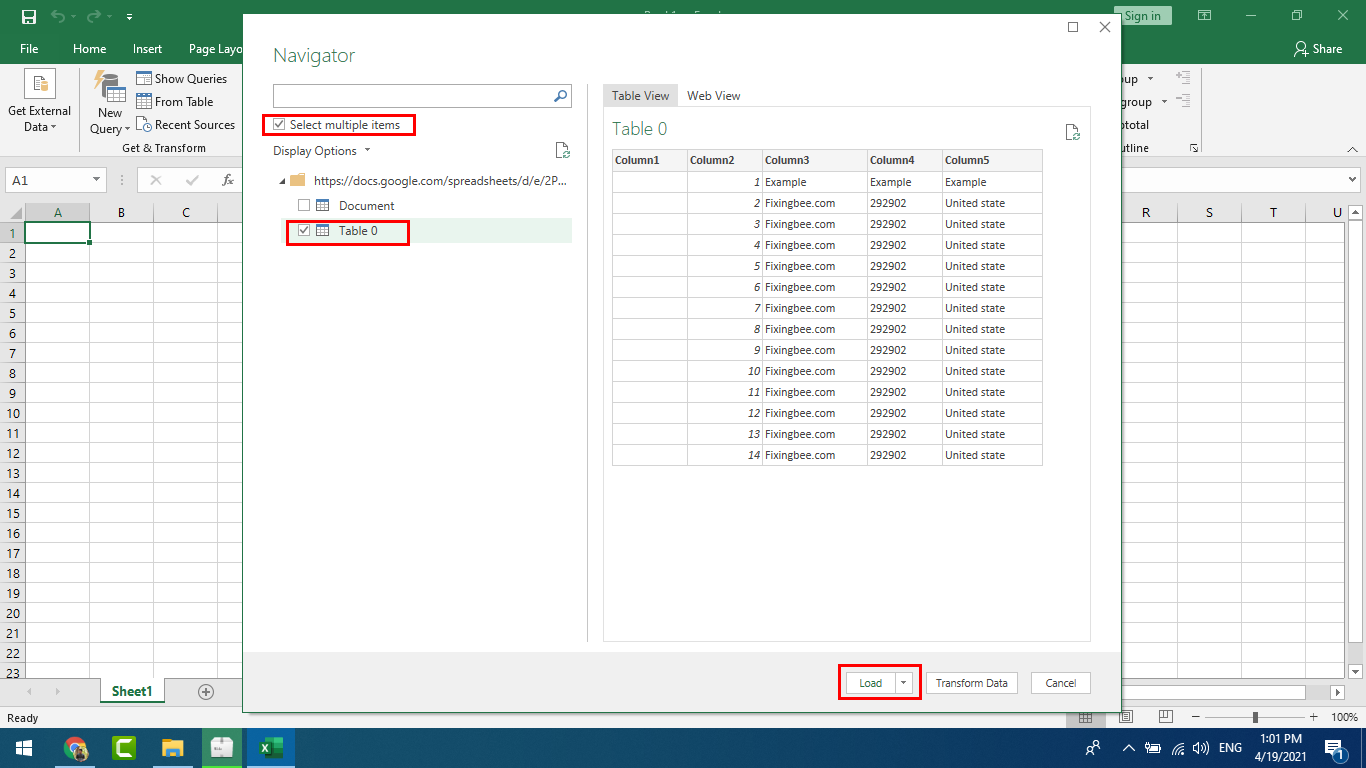Collapse the docs.google.com folder tree node
This screenshot has height=768, width=1366.
(281, 181)
